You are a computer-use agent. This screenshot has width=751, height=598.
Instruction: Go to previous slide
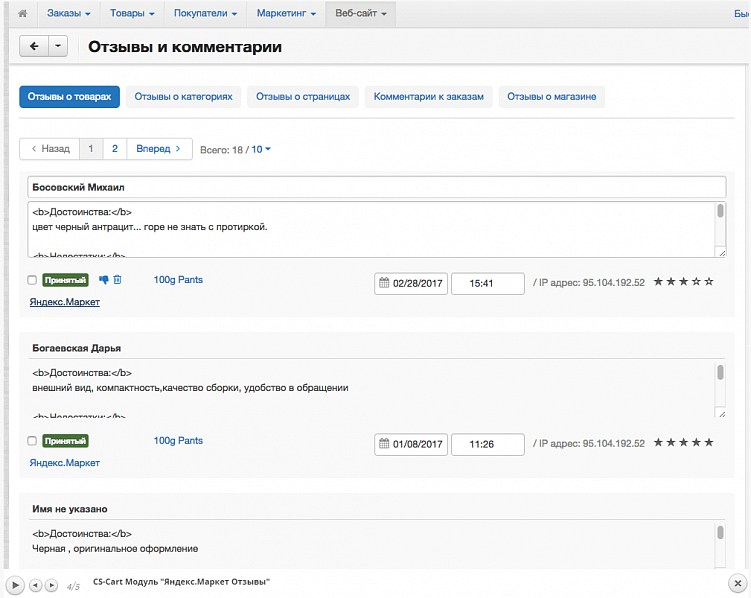point(35,585)
